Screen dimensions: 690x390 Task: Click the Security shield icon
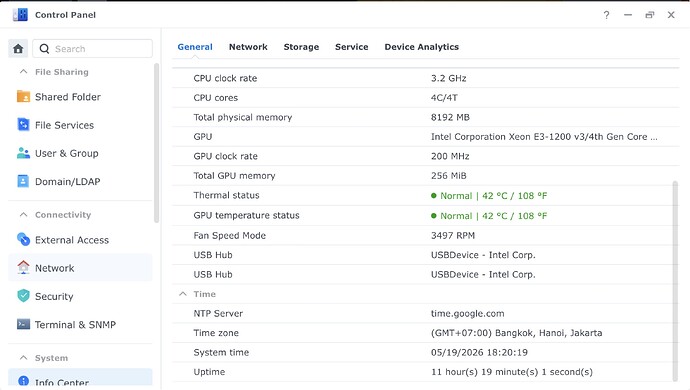23,296
